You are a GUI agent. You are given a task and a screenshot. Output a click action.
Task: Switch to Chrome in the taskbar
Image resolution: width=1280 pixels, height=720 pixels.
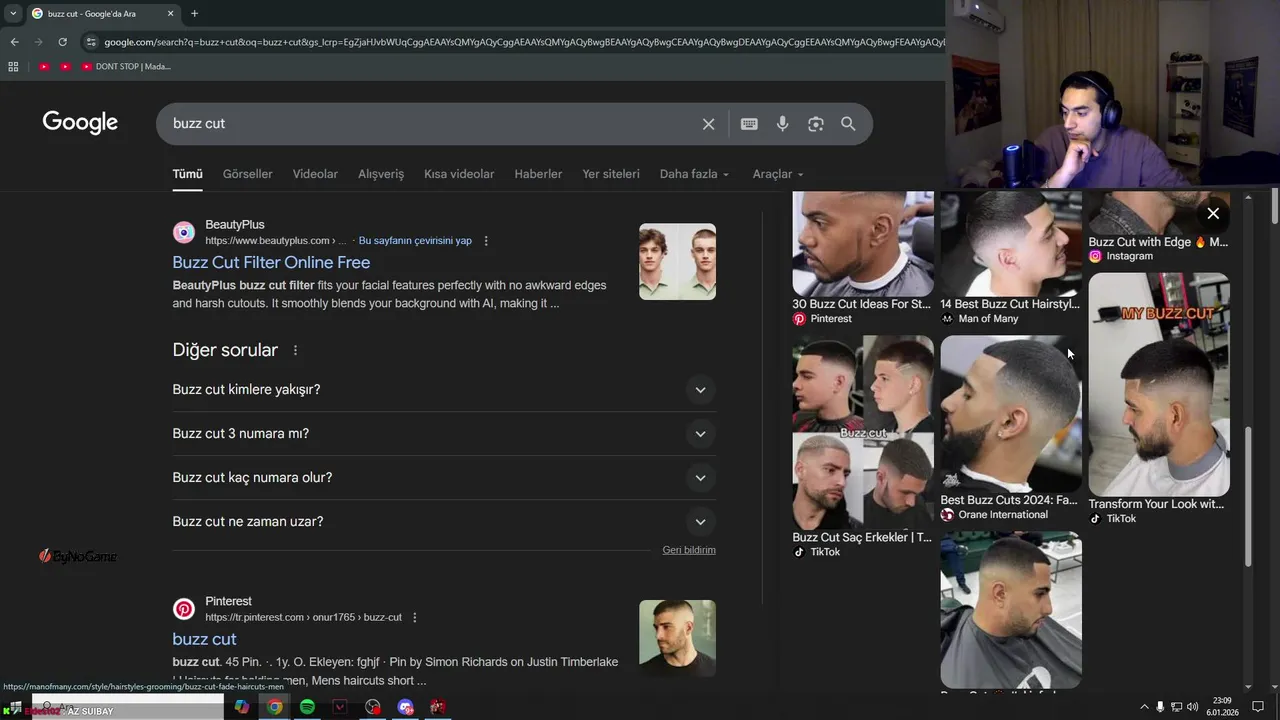pyautogui.click(x=274, y=707)
